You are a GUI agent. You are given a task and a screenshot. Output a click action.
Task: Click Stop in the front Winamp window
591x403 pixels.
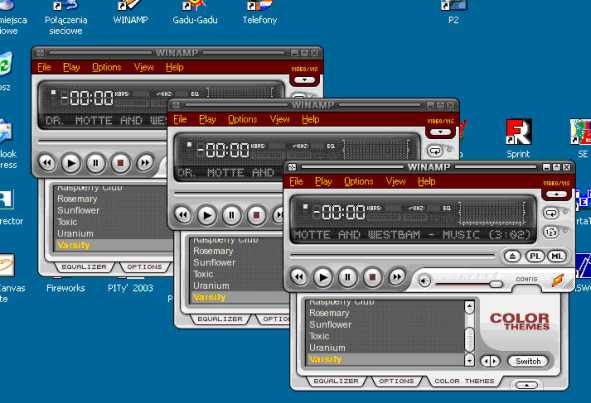click(372, 277)
